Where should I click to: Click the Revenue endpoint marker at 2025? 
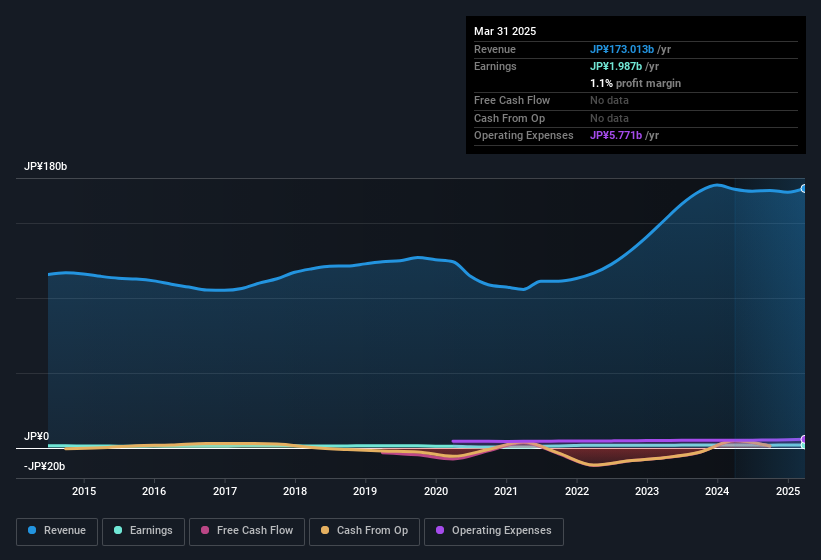pos(804,188)
